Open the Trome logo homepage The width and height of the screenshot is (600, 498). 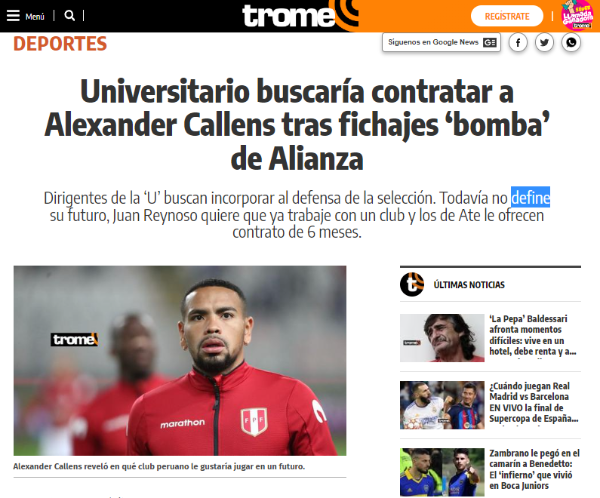(x=289, y=16)
